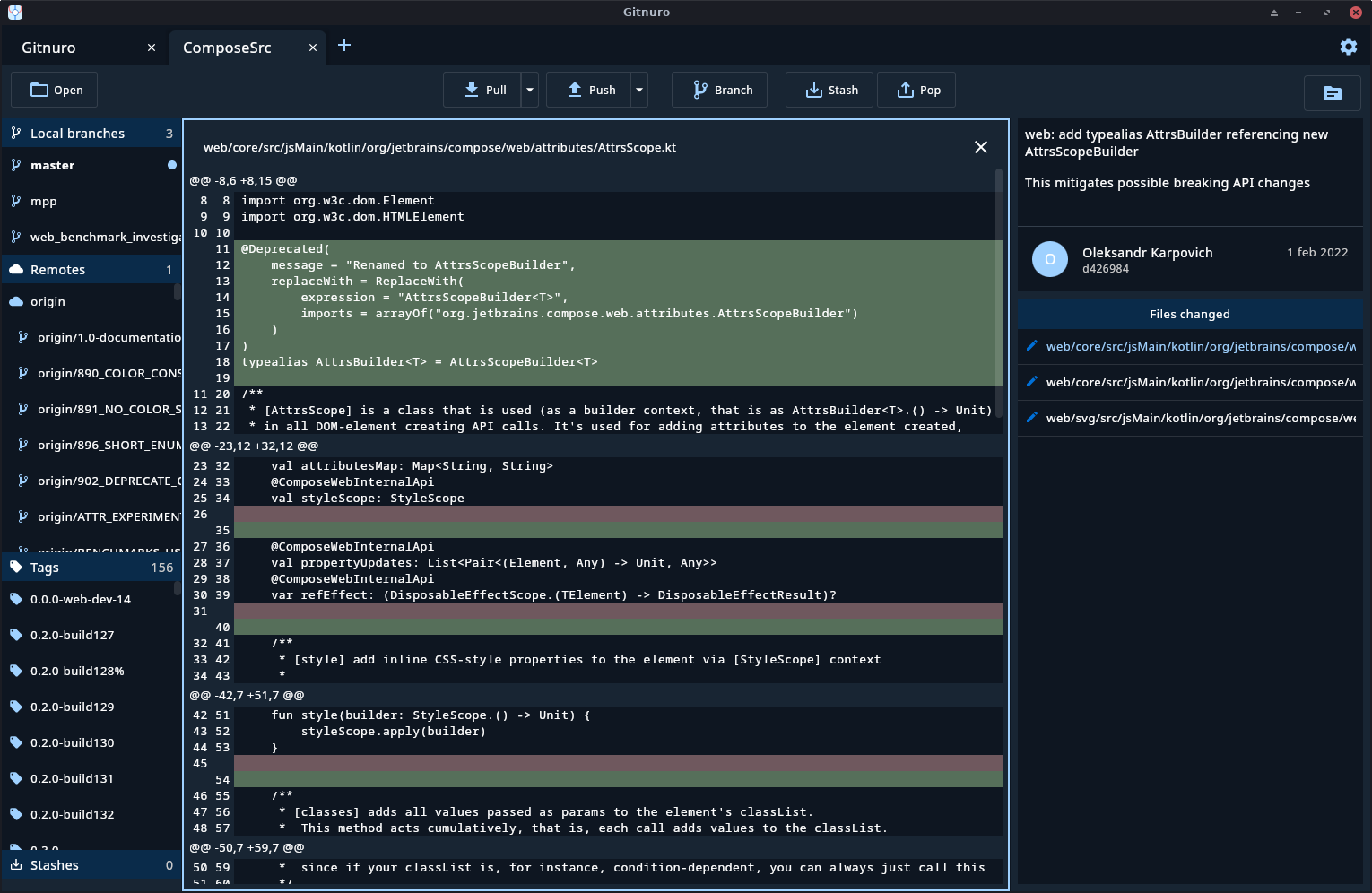Close the ComposeSrc tab
The height and width of the screenshot is (893, 1372).
[x=312, y=48]
